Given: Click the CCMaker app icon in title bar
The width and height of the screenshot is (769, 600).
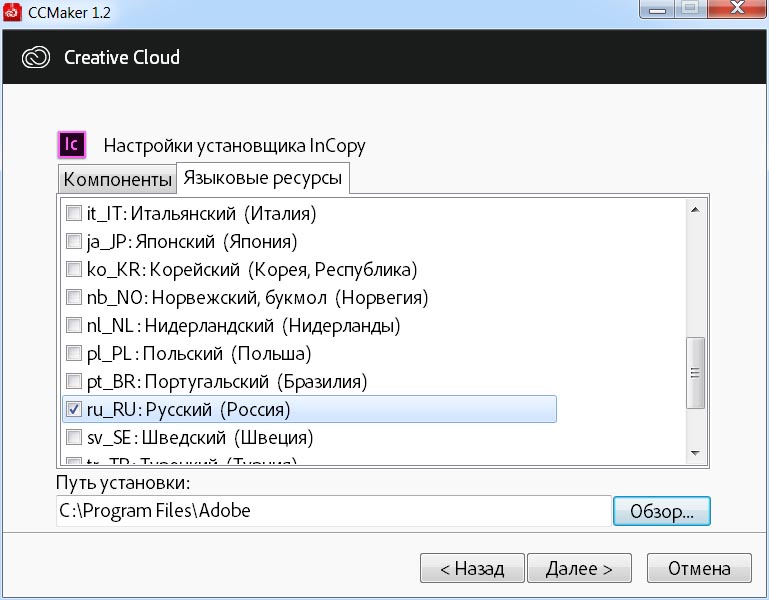Looking at the screenshot, I should pyautogui.click(x=12, y=12).
